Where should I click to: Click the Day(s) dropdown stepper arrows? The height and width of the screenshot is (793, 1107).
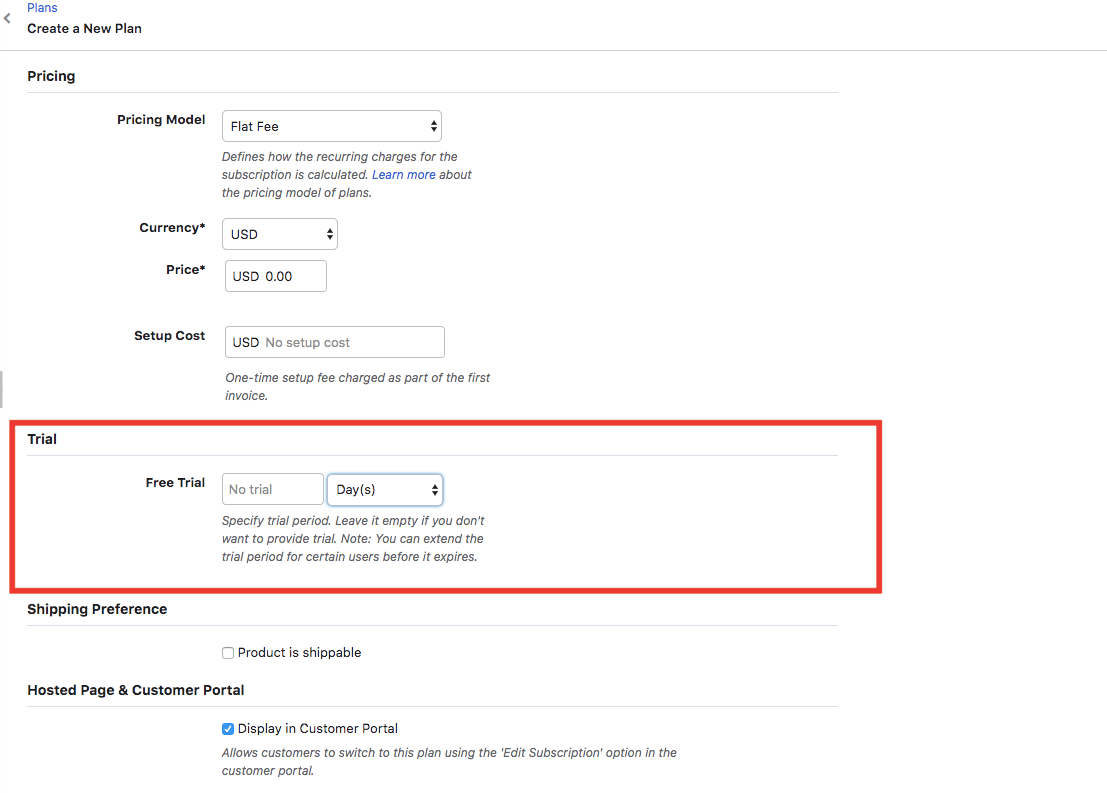point(434,489)
